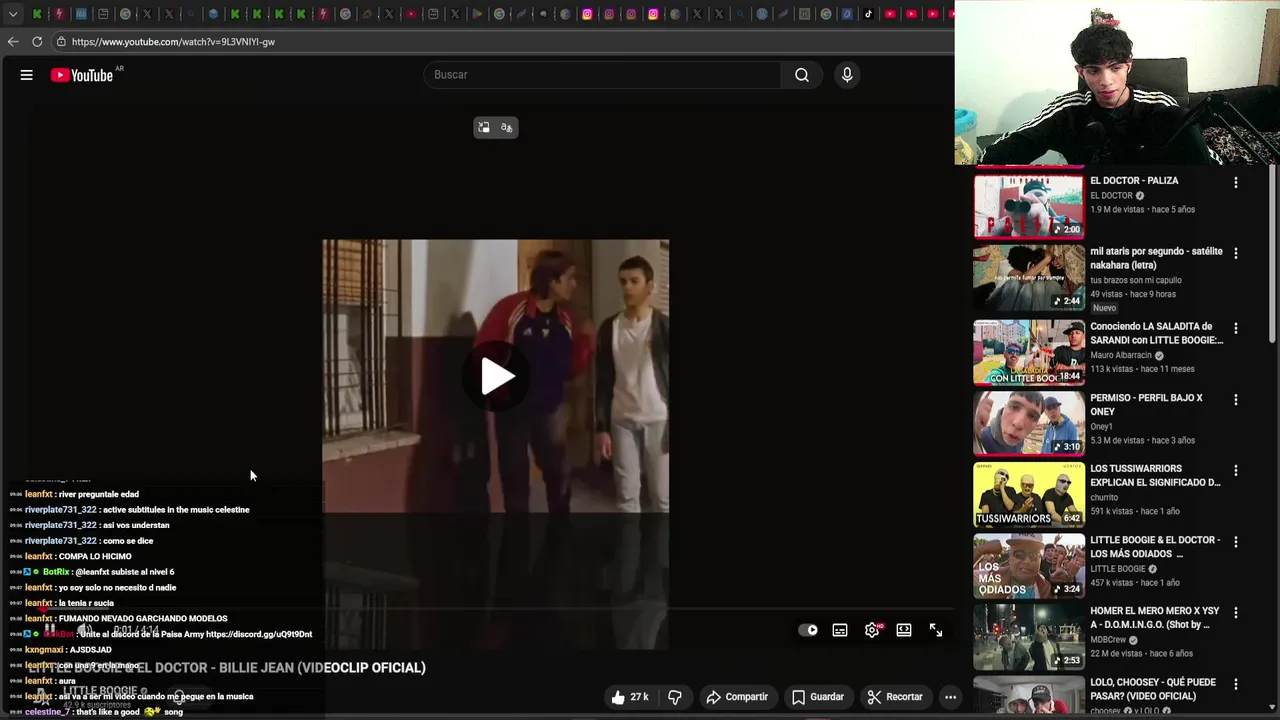
Task: Clip the video using Recortar
Action: click(896, 697)
